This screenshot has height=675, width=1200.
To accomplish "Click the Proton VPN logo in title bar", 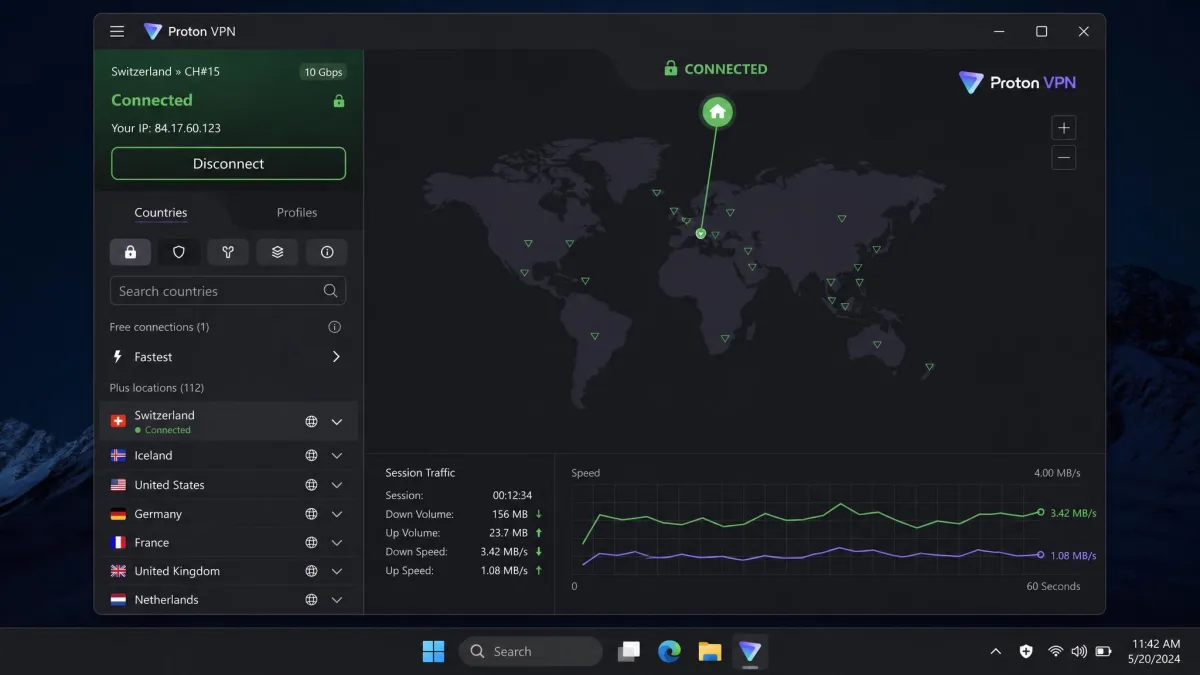I will click(x=152, y=31).
